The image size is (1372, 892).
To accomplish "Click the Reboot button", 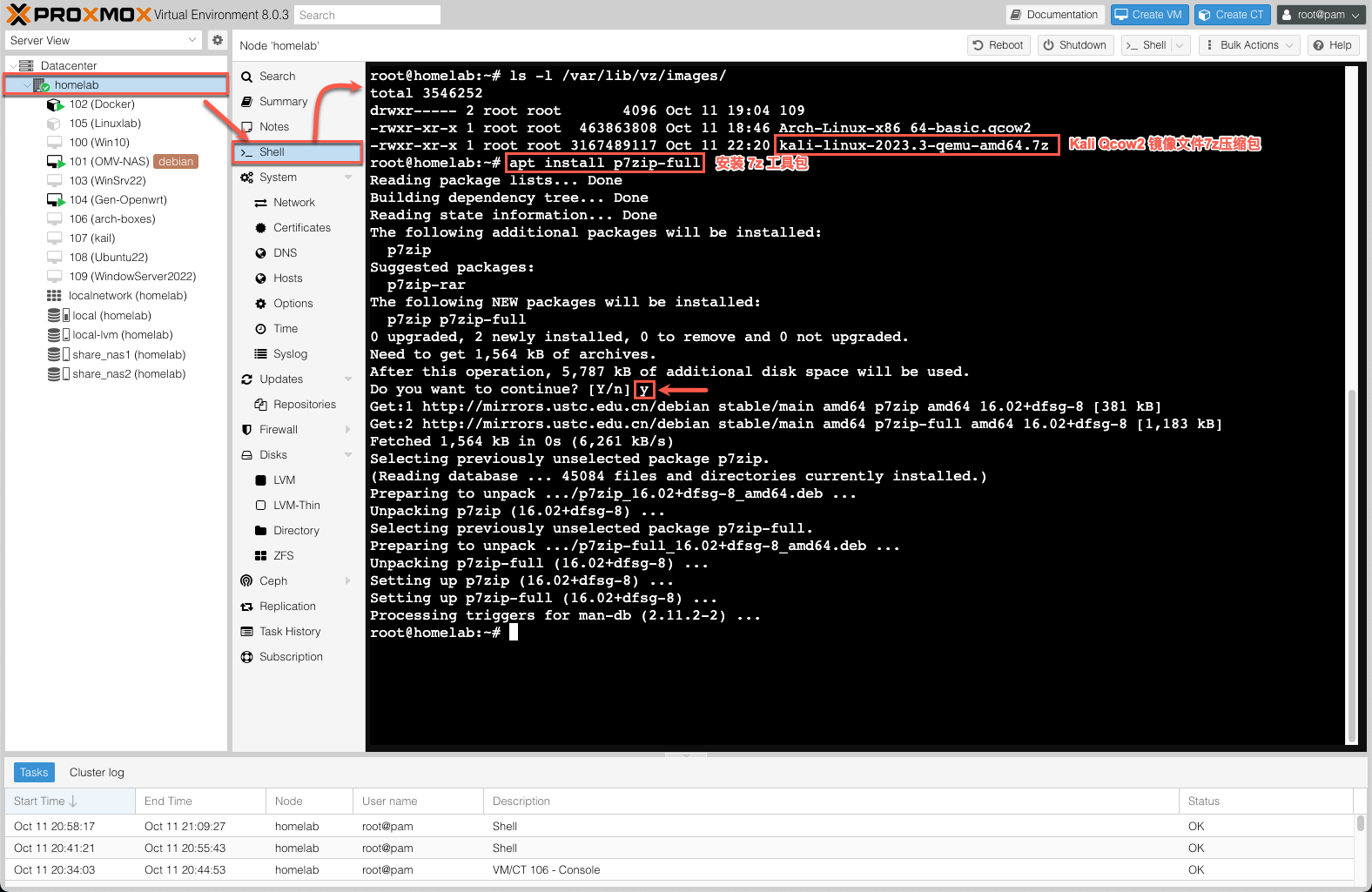I will (999, 45).
